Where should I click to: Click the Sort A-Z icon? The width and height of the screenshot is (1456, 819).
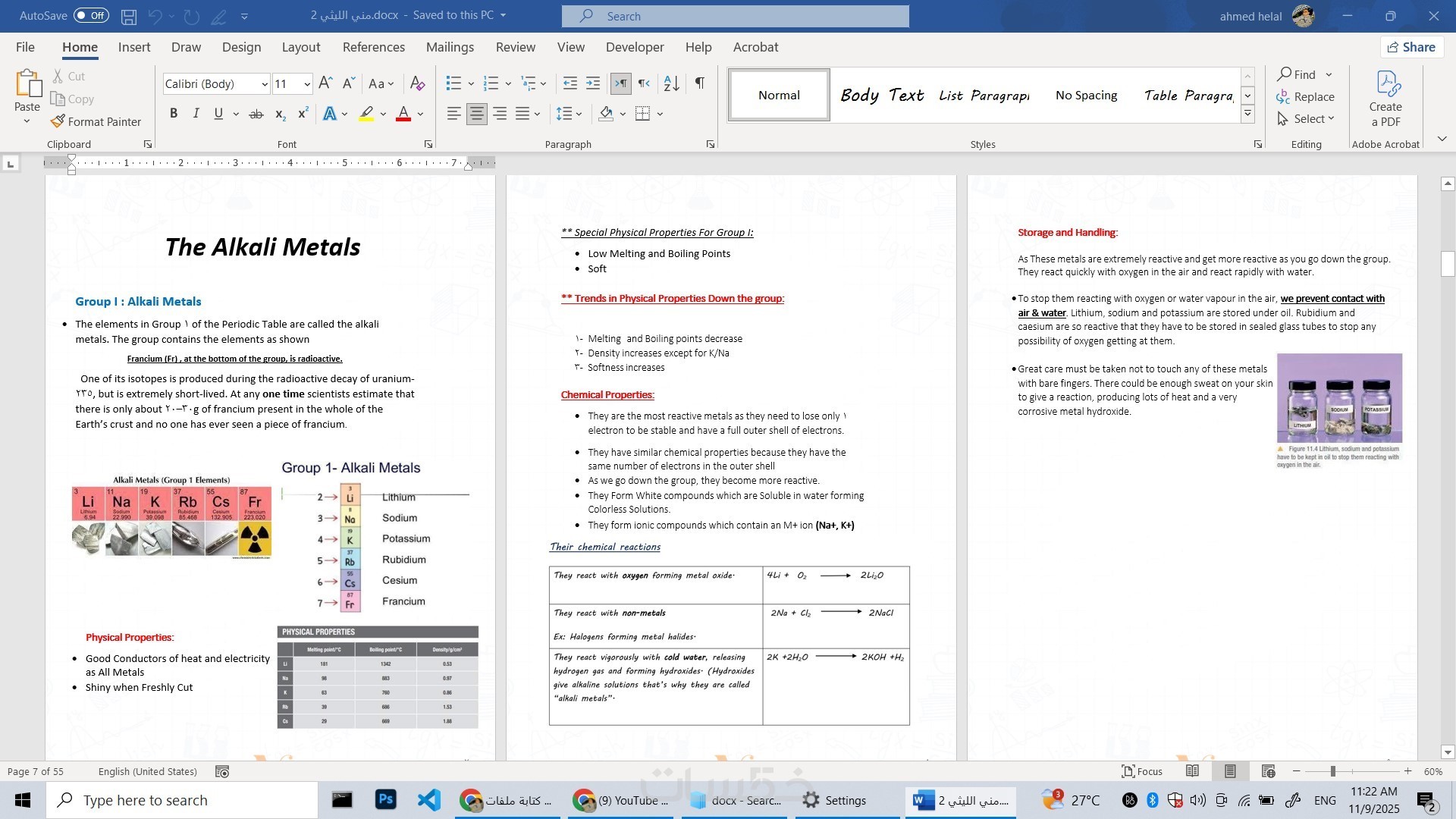click(671, 83)
